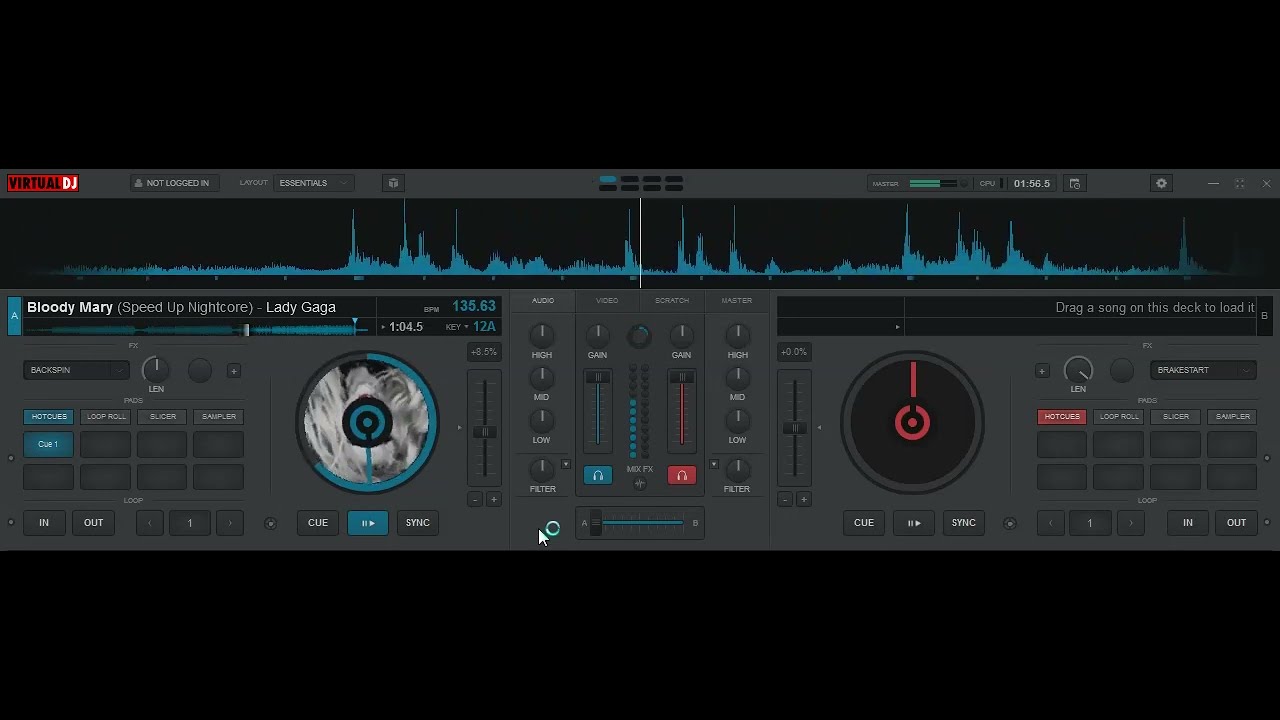The height and width of the screenshot is (720, 1280).
Task: Open the BACKSPIN effect dropdown
Action: point(77,370)
